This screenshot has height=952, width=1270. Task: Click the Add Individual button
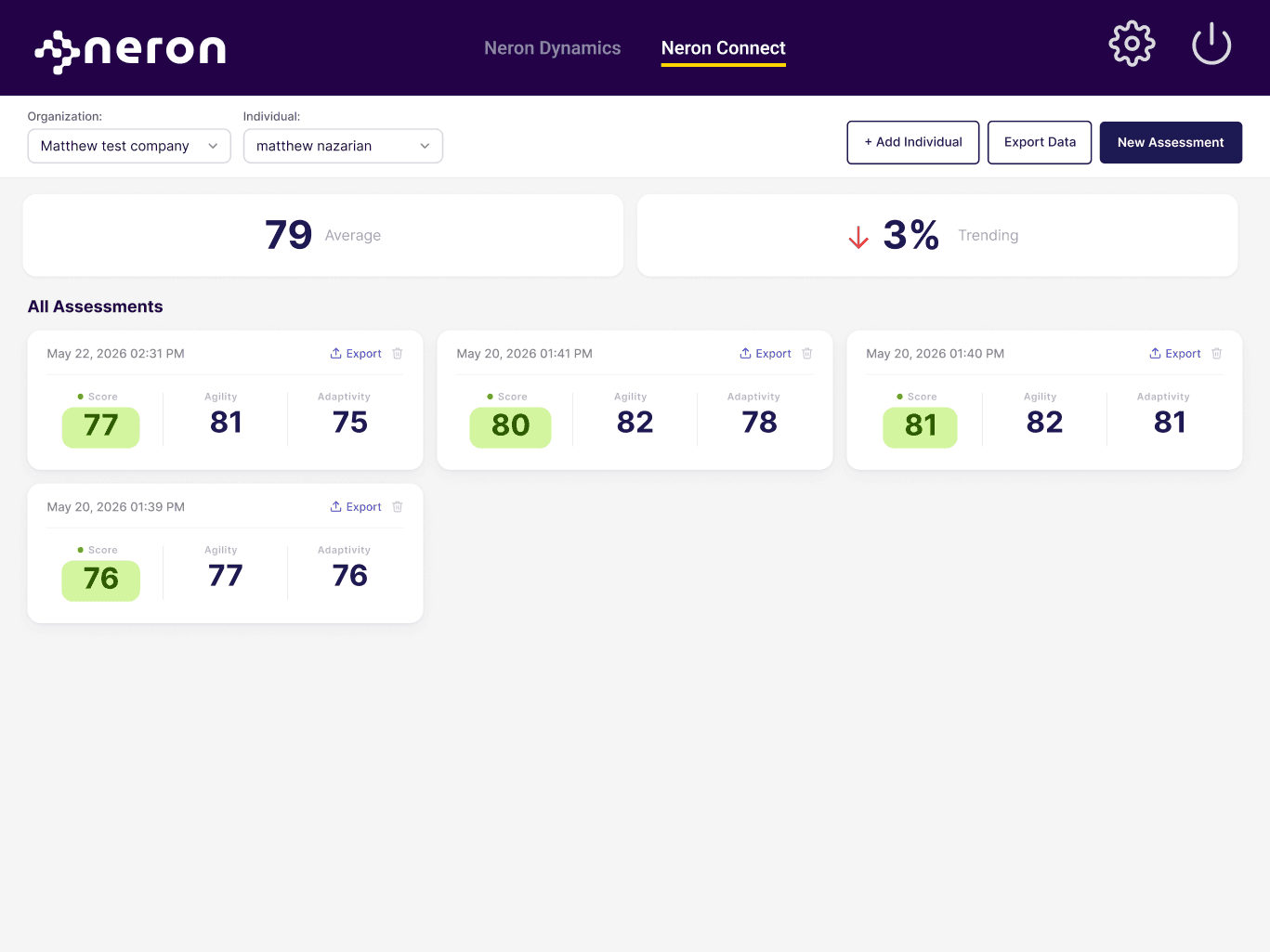coord(913,142)
